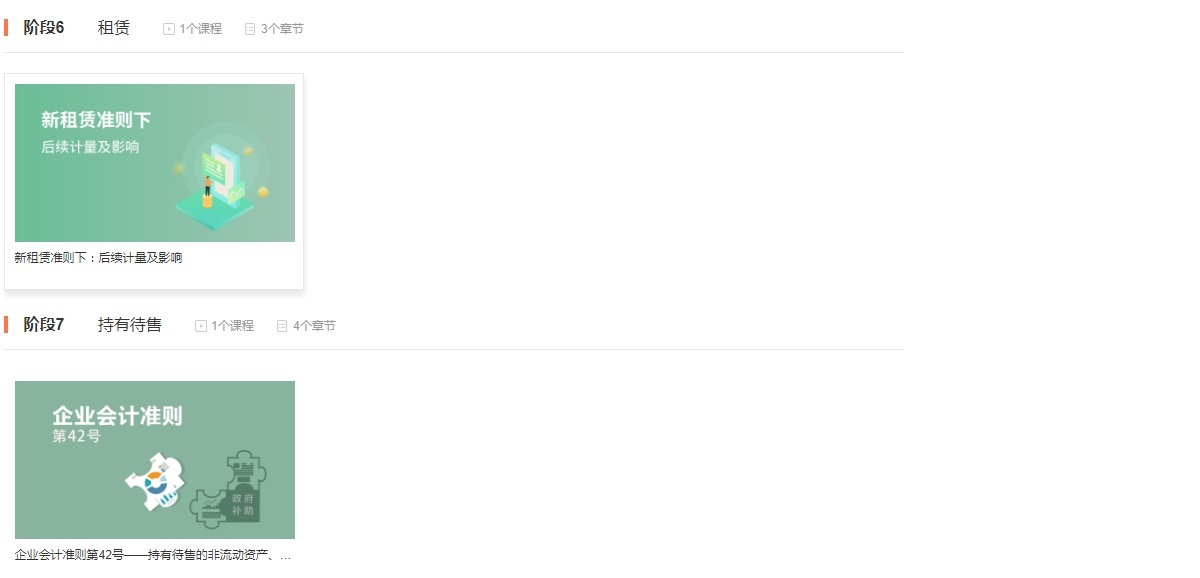
Task: Open the link 新租赁准则下：后续计量及影响
Action: (99, 258)
